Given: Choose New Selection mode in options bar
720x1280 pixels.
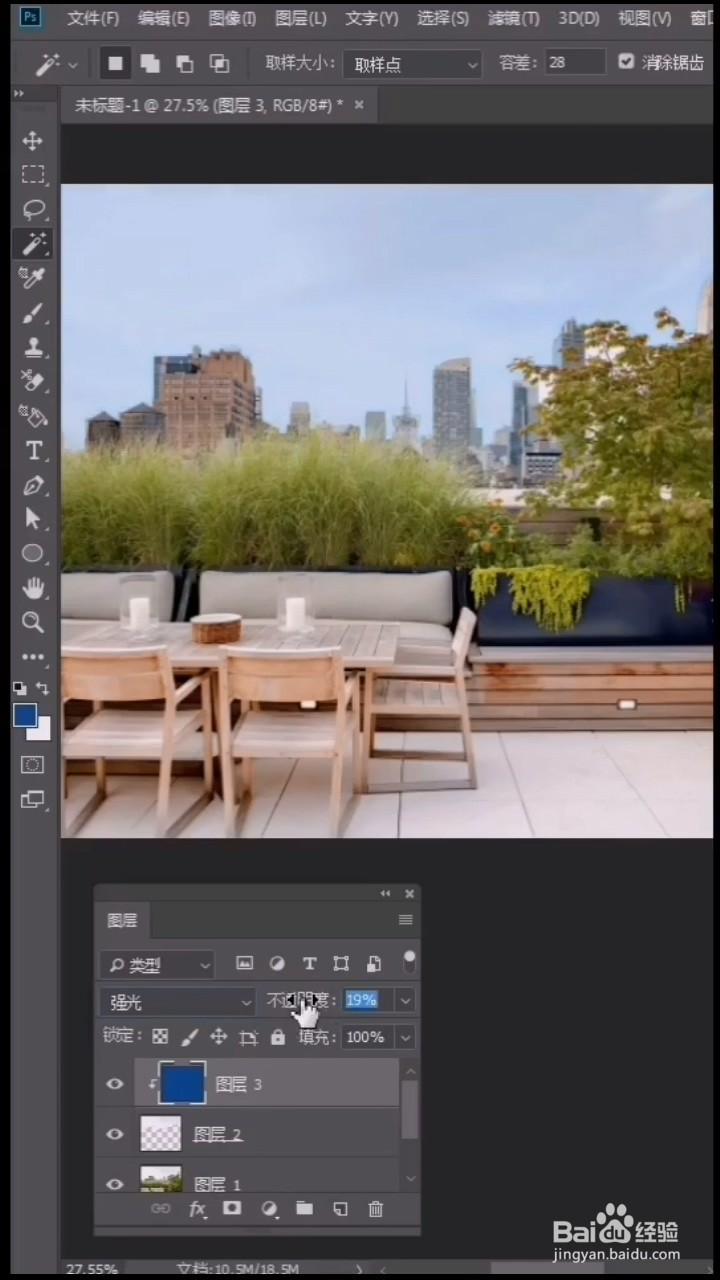Looking at the screenshot, I should (x=116, y=63).
